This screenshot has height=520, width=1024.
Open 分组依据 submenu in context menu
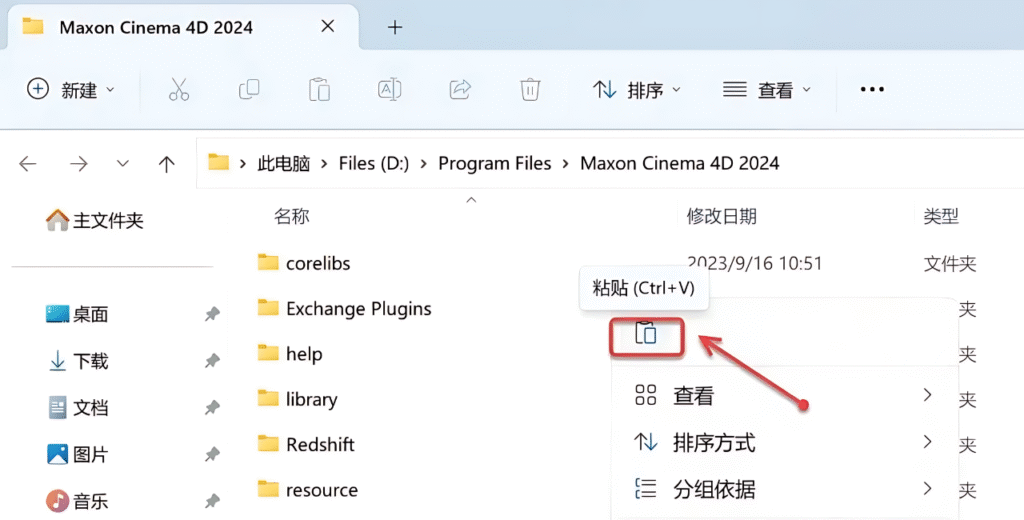pos(782,489)
